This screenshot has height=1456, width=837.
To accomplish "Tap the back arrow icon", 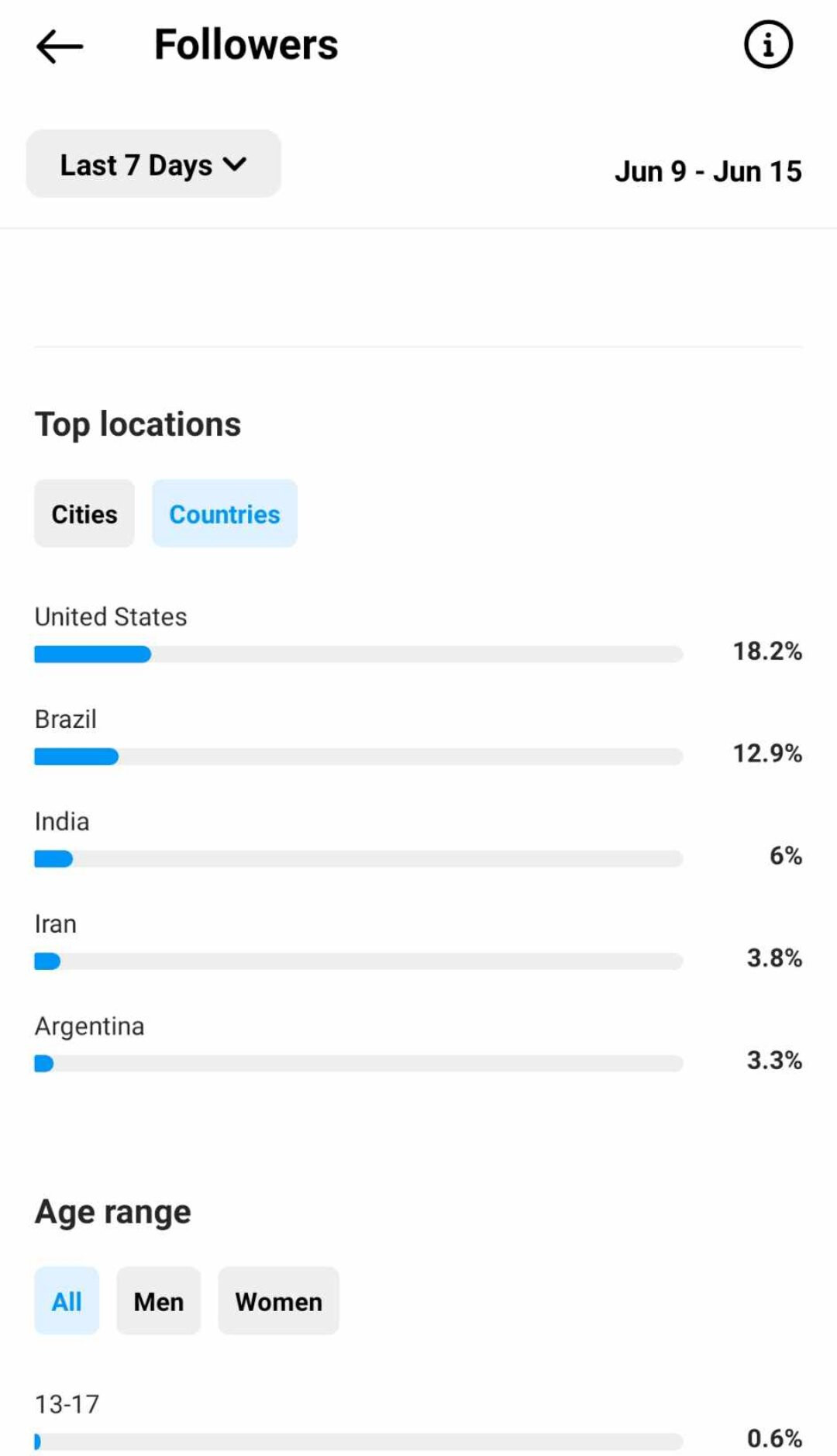I will point(60,47).
